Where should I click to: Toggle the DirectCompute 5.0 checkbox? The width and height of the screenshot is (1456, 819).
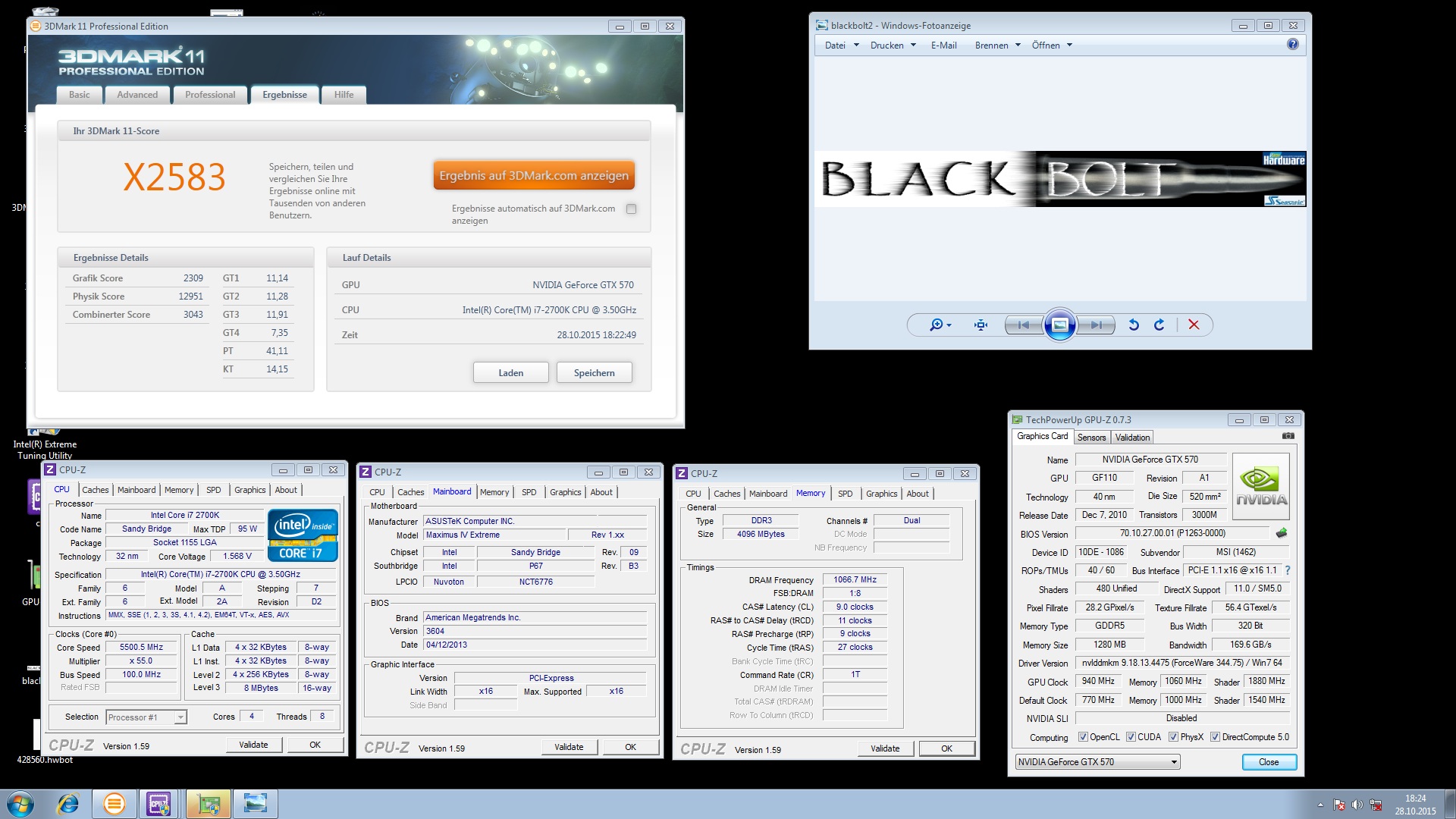[1215, 737]
